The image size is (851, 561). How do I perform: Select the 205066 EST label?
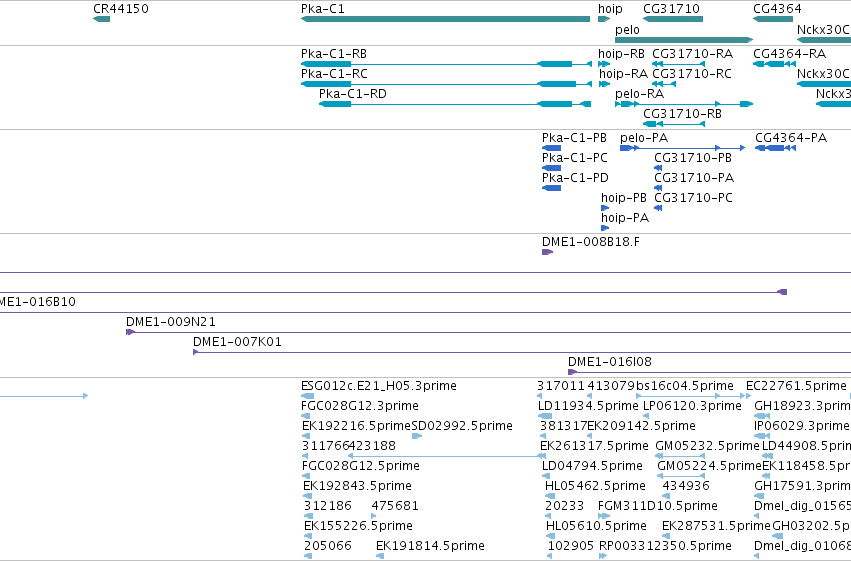click(x=328, y=546)
